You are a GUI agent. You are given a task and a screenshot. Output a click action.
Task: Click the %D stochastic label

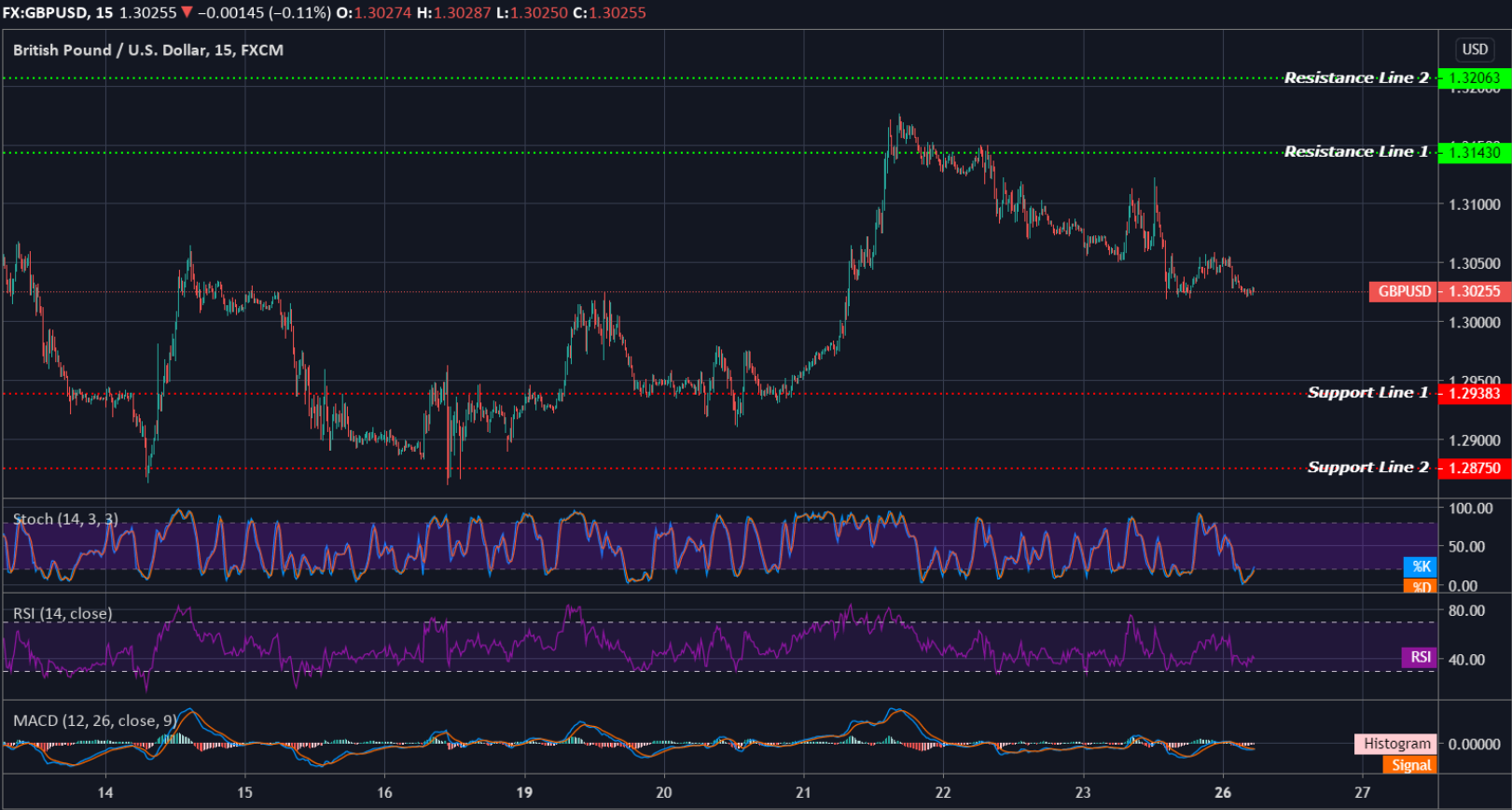pos(1421,586)
